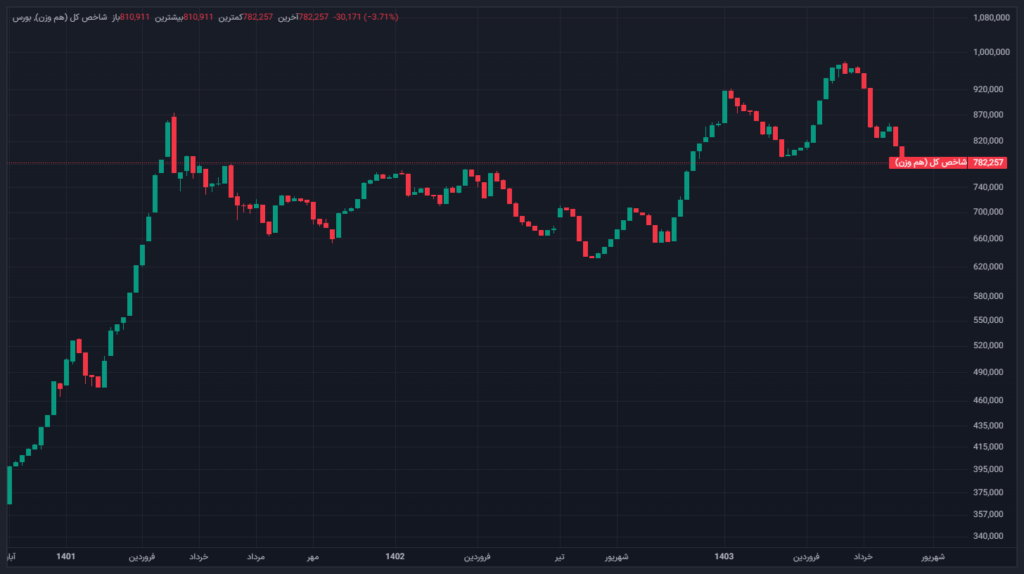Image resolution: width=1024 pixels, height=574 pixels.
Task: Click the 700,000 price axis label
Action: coord(988,212)
